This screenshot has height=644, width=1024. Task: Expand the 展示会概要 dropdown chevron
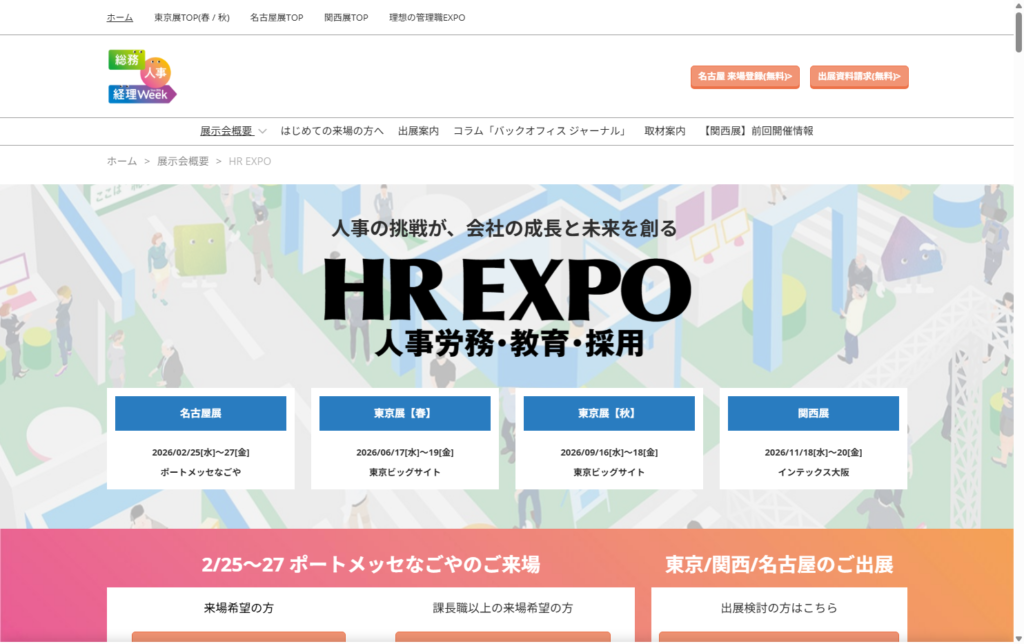[262, 131]
